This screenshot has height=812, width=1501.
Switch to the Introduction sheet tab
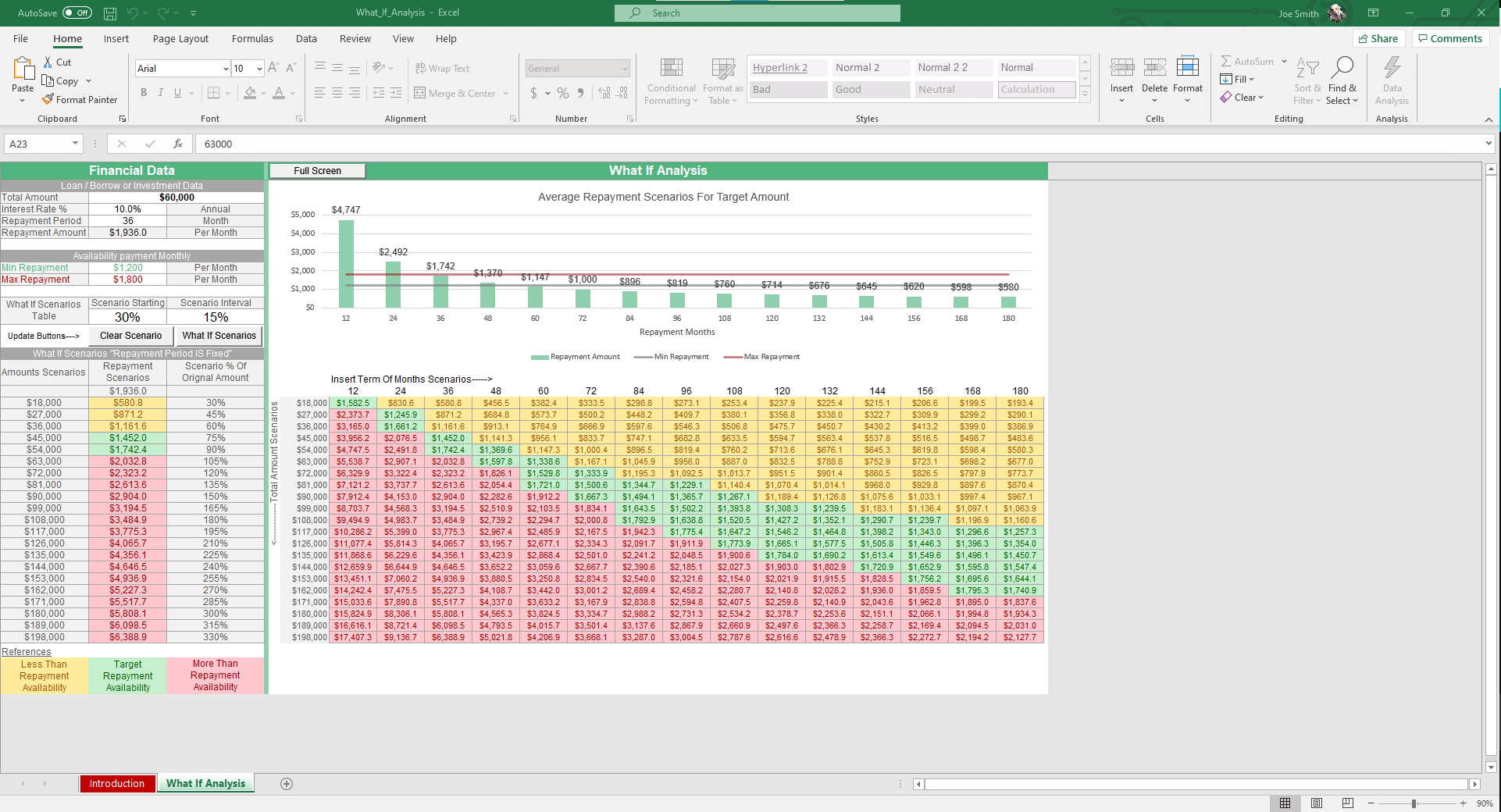pyautogui.click(x=116, y=784)
